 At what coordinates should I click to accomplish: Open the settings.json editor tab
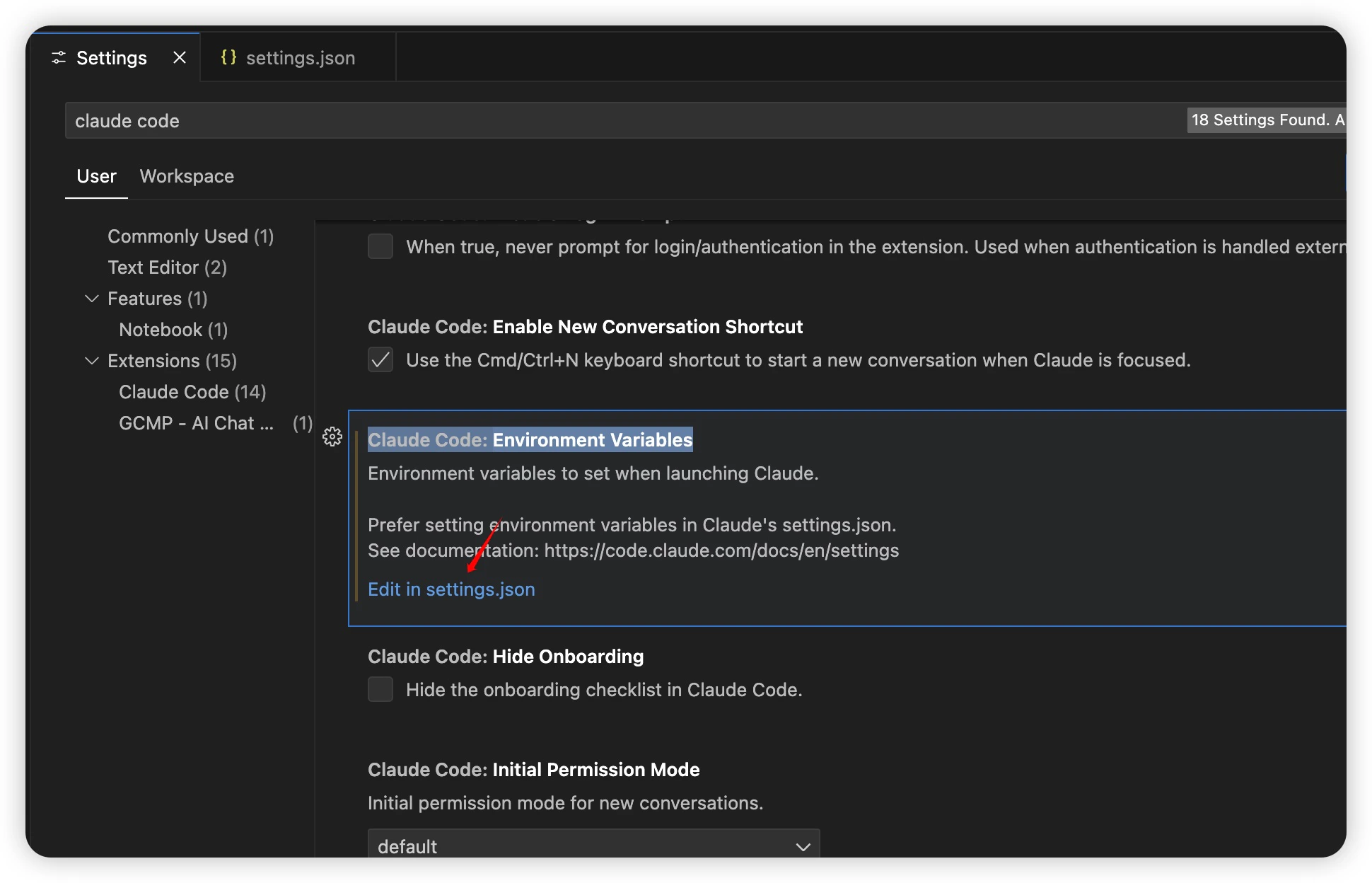tap(300, 58)
